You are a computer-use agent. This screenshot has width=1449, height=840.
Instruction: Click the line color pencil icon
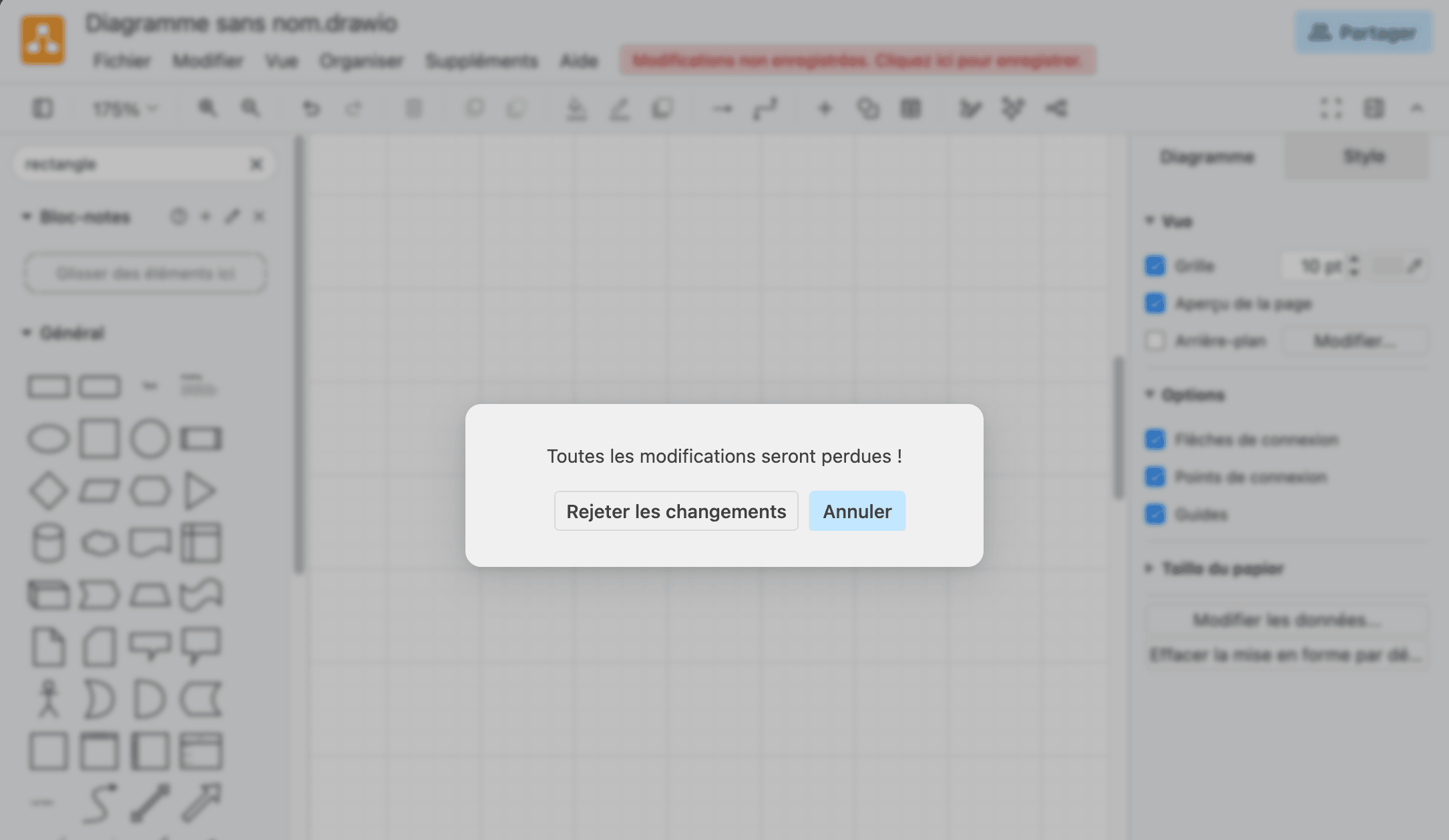point(620,108)
